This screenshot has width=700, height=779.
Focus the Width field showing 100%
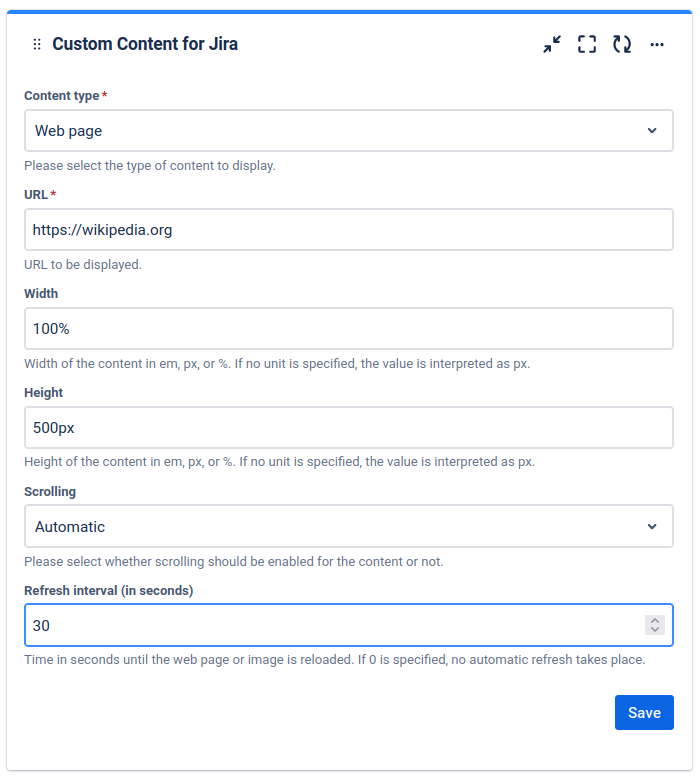pyautogui.click(x=348, y=329)
